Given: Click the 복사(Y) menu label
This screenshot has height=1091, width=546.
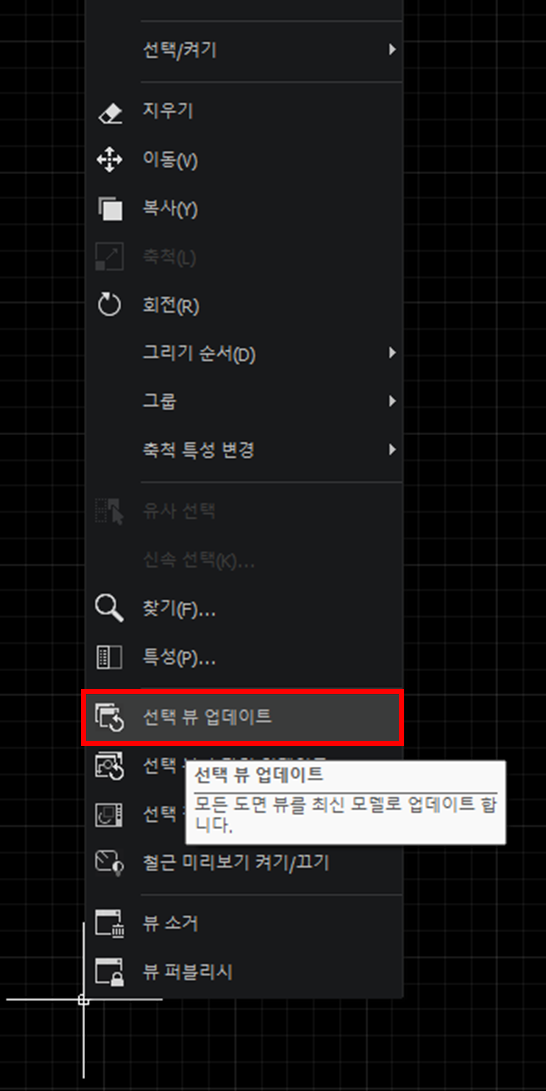Looking at the screenshot, I should pos(170,209).
